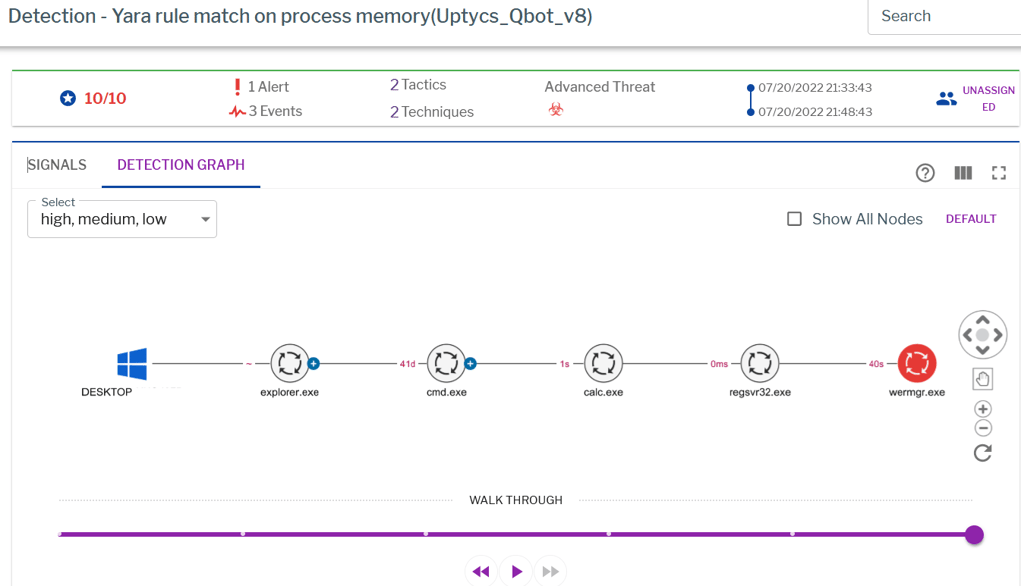Expand the plus badge on cmd.exe
Image resolution: width=1021 pixels, height=586 pixels.
pyautogui.click(x=471, y=363)
